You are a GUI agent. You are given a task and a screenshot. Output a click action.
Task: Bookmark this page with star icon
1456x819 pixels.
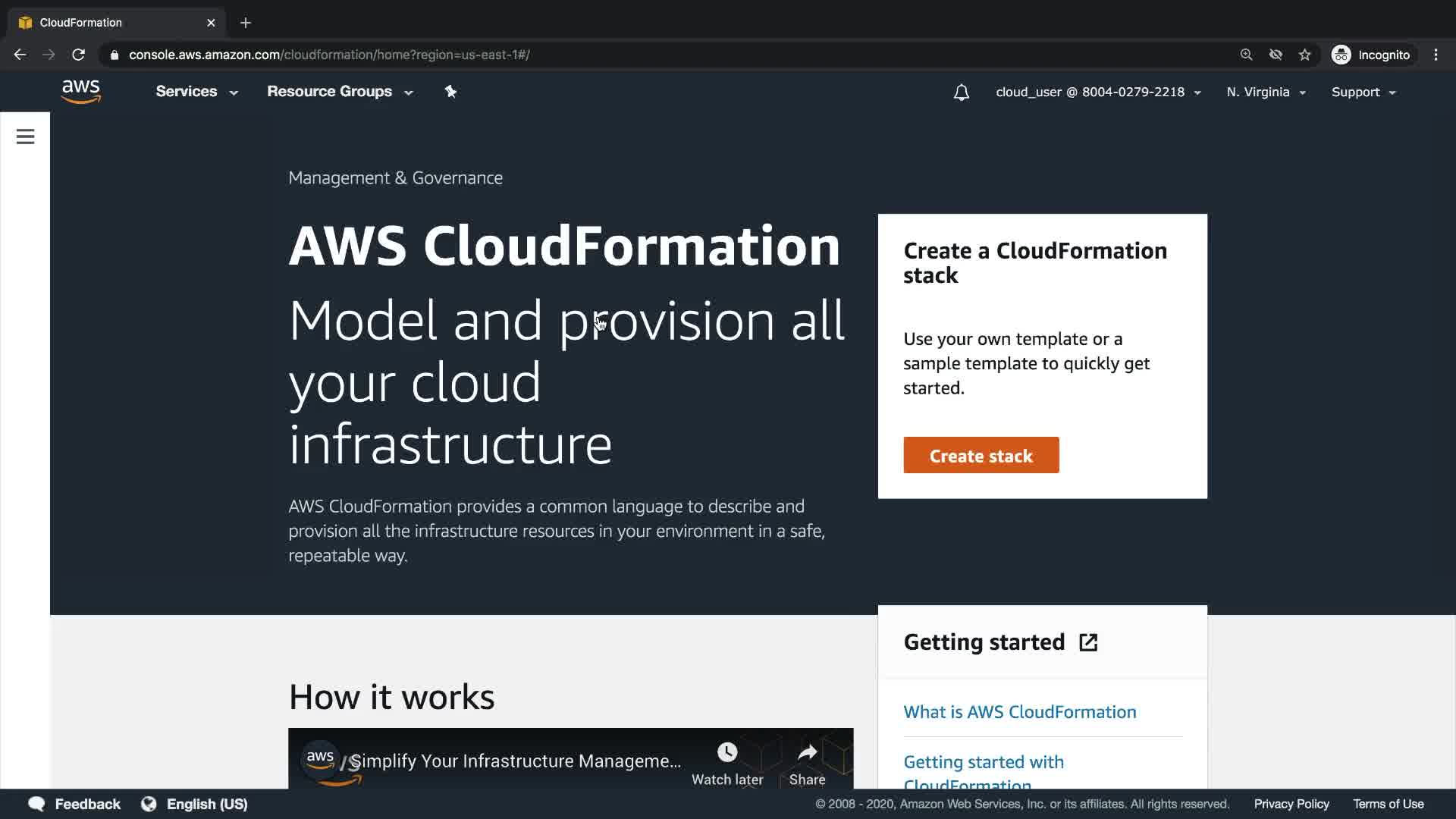coord(1304,55)
